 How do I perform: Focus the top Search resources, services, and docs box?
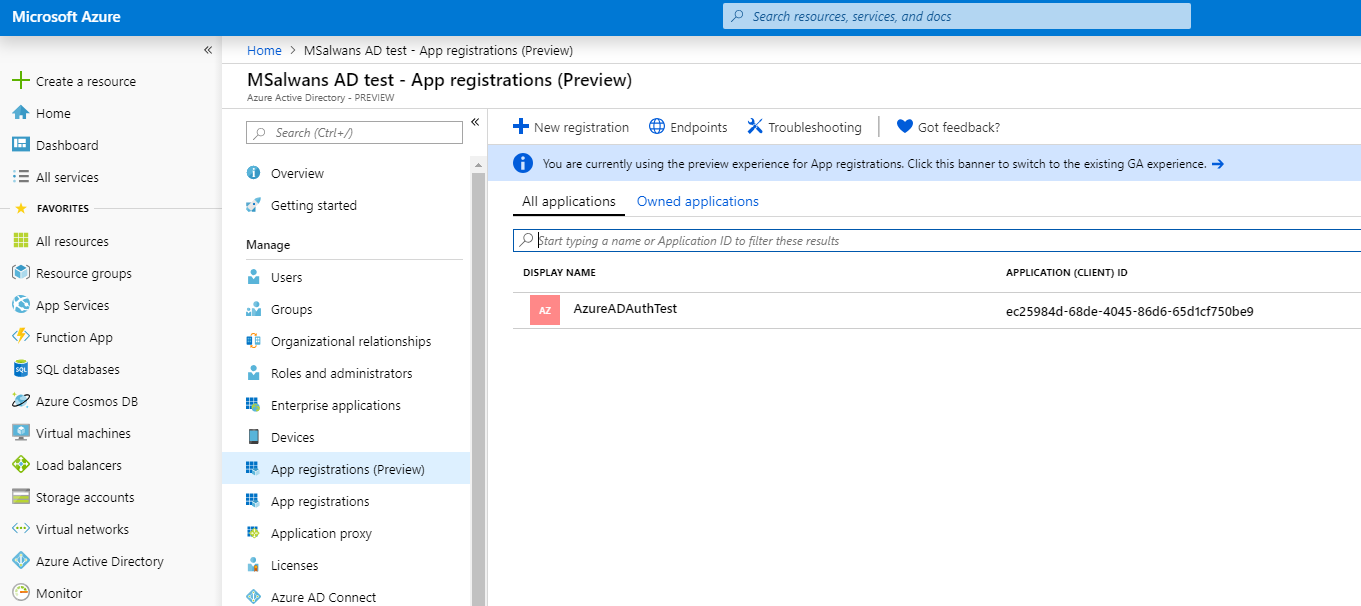click(x=957, y=16)
